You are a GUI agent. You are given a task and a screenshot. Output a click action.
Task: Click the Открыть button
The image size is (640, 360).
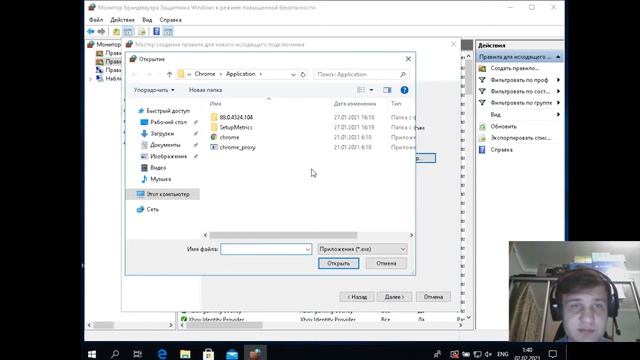[x=338, y=263]
